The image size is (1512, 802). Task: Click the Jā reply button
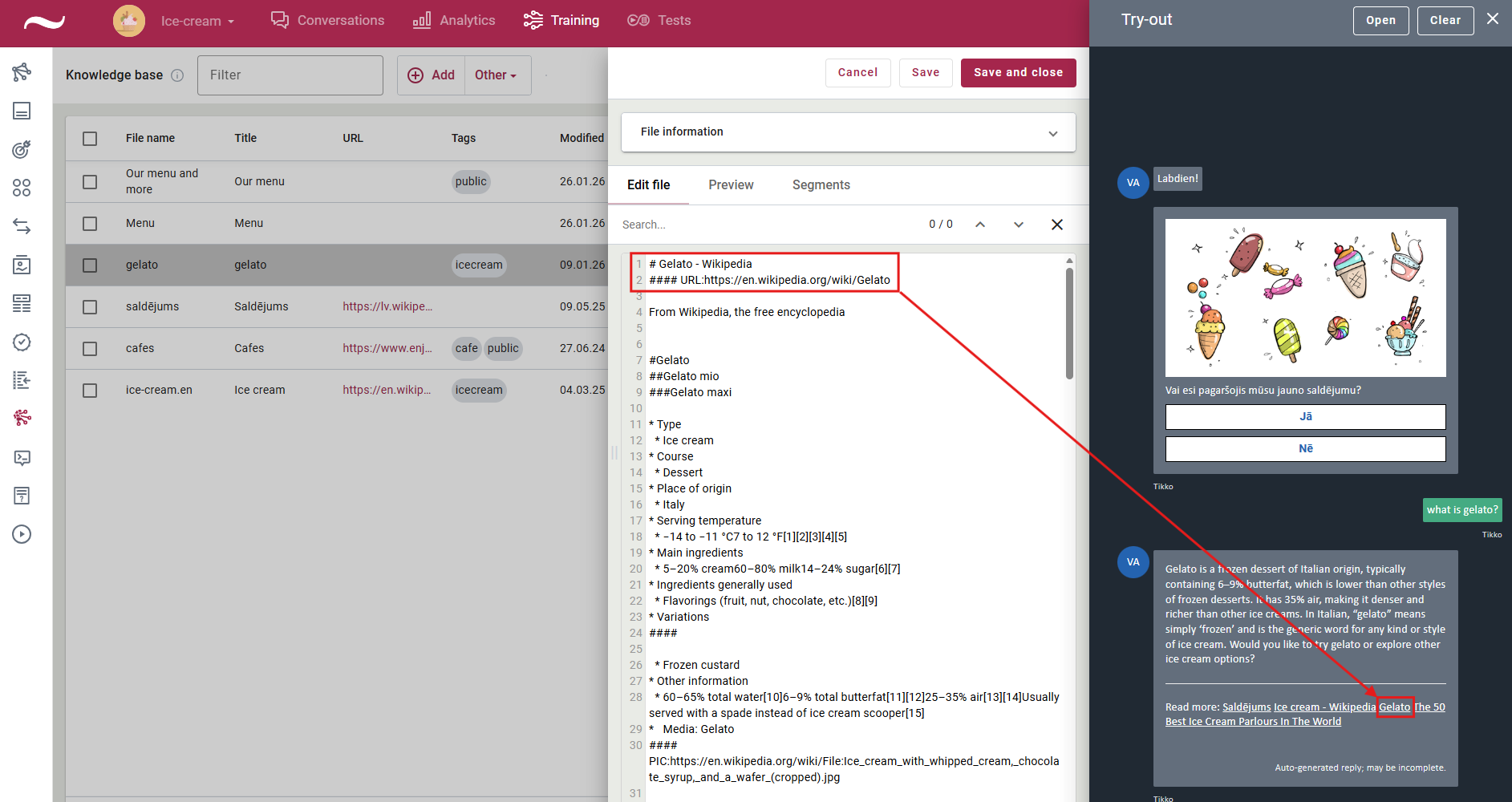1305,417
